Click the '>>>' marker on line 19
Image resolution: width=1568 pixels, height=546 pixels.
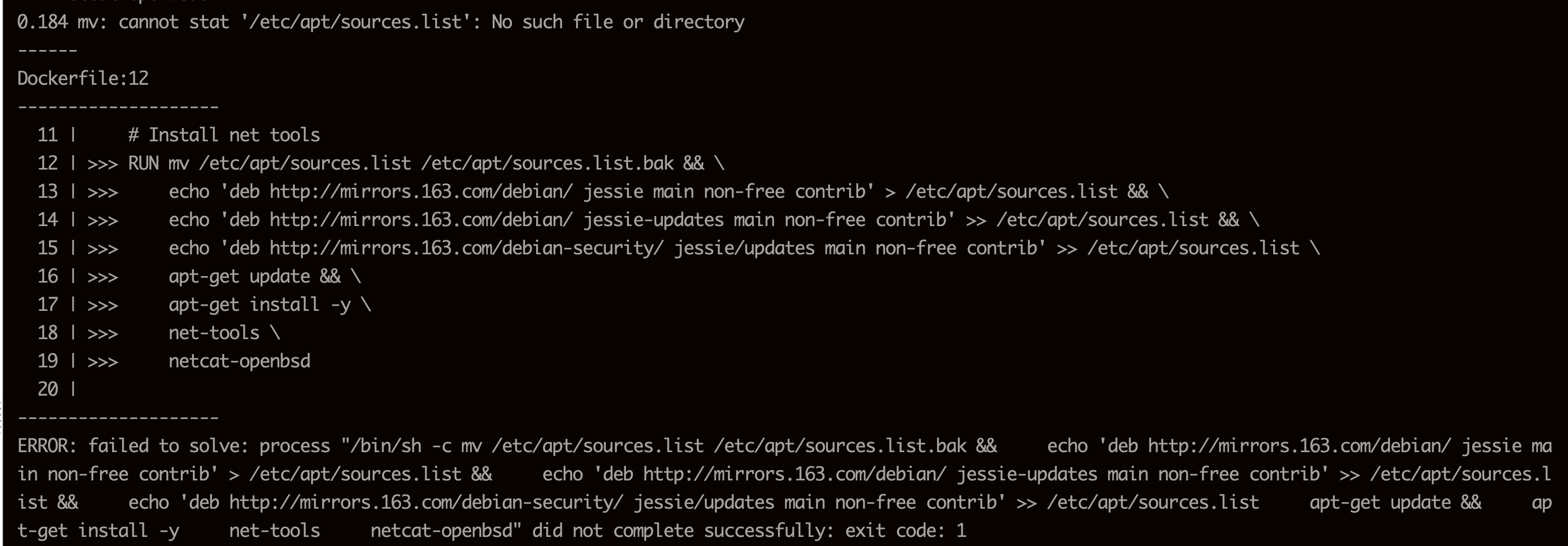(102, 362)
